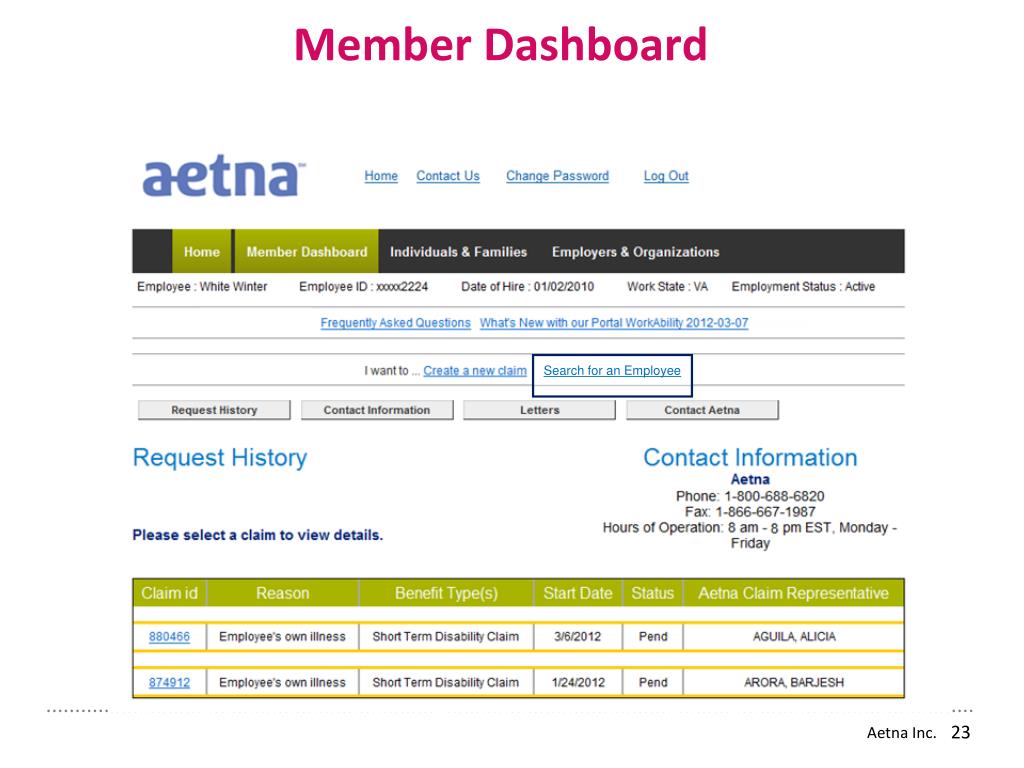1024x768 pixels.
Task: Select the 1/24/2012 start date cell
Action: pos(578,682)
